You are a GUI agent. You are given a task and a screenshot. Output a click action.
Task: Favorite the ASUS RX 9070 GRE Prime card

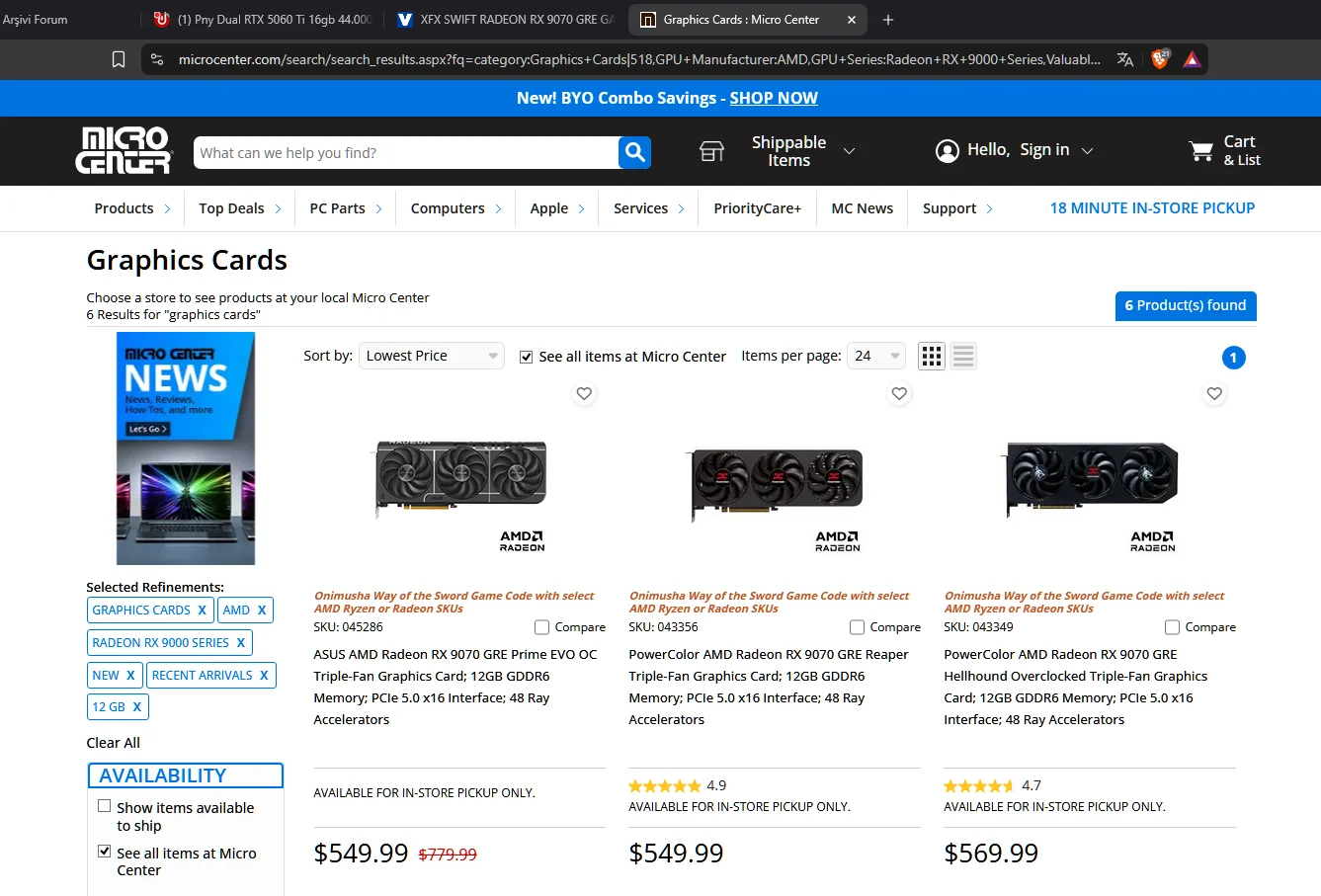(x=584, y=393)
